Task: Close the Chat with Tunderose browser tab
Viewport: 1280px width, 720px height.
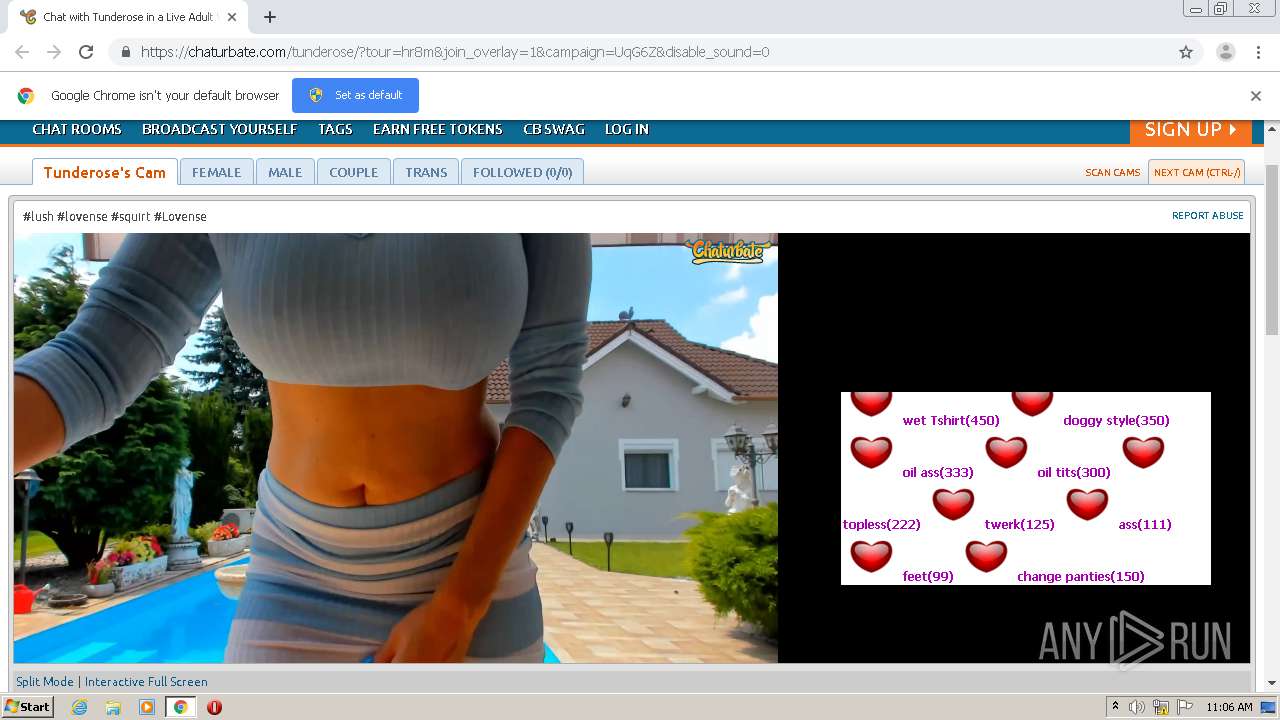Action: click(232, 17)
